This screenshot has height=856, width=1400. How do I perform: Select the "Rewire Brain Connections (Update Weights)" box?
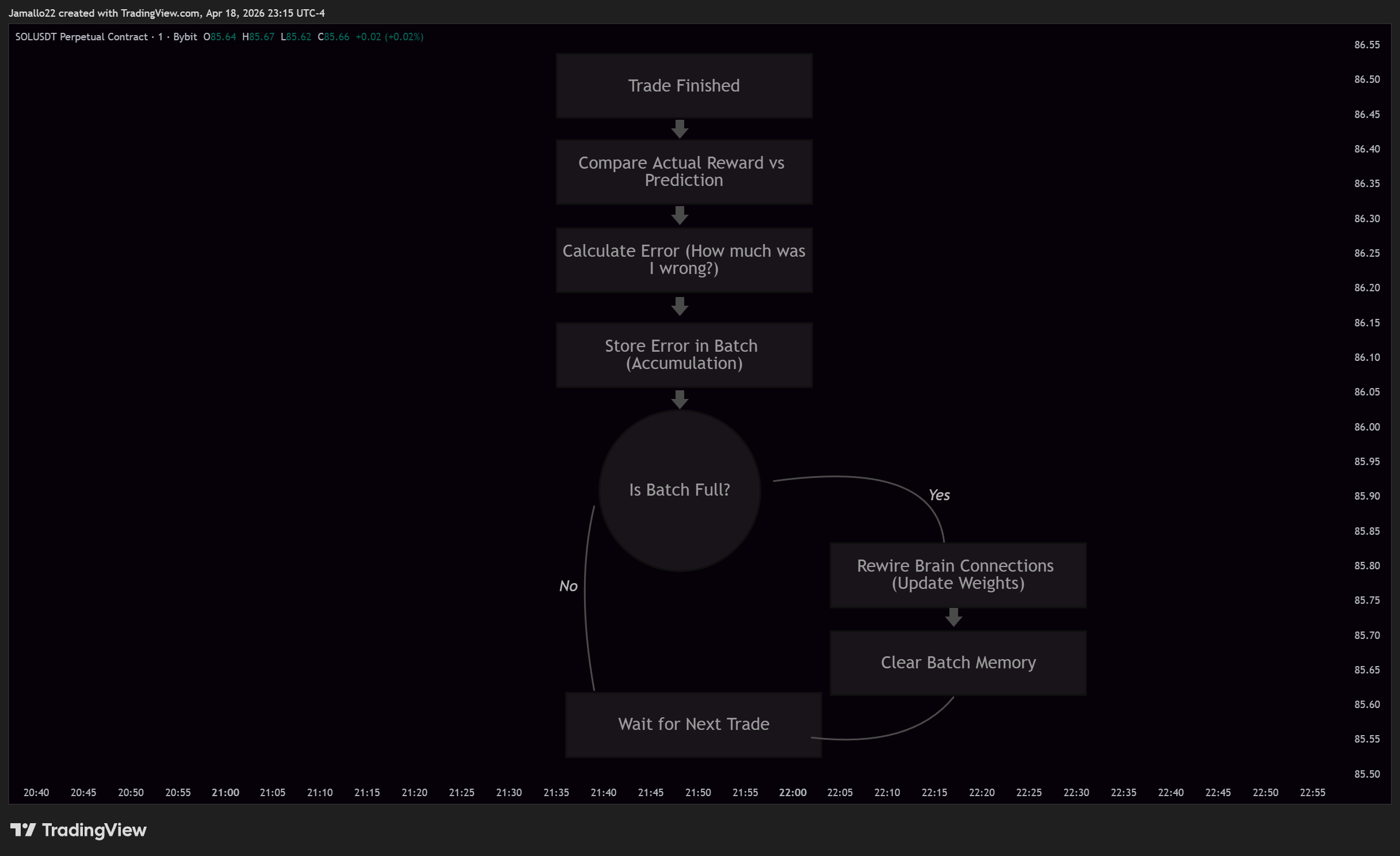(x=958, y=575)
